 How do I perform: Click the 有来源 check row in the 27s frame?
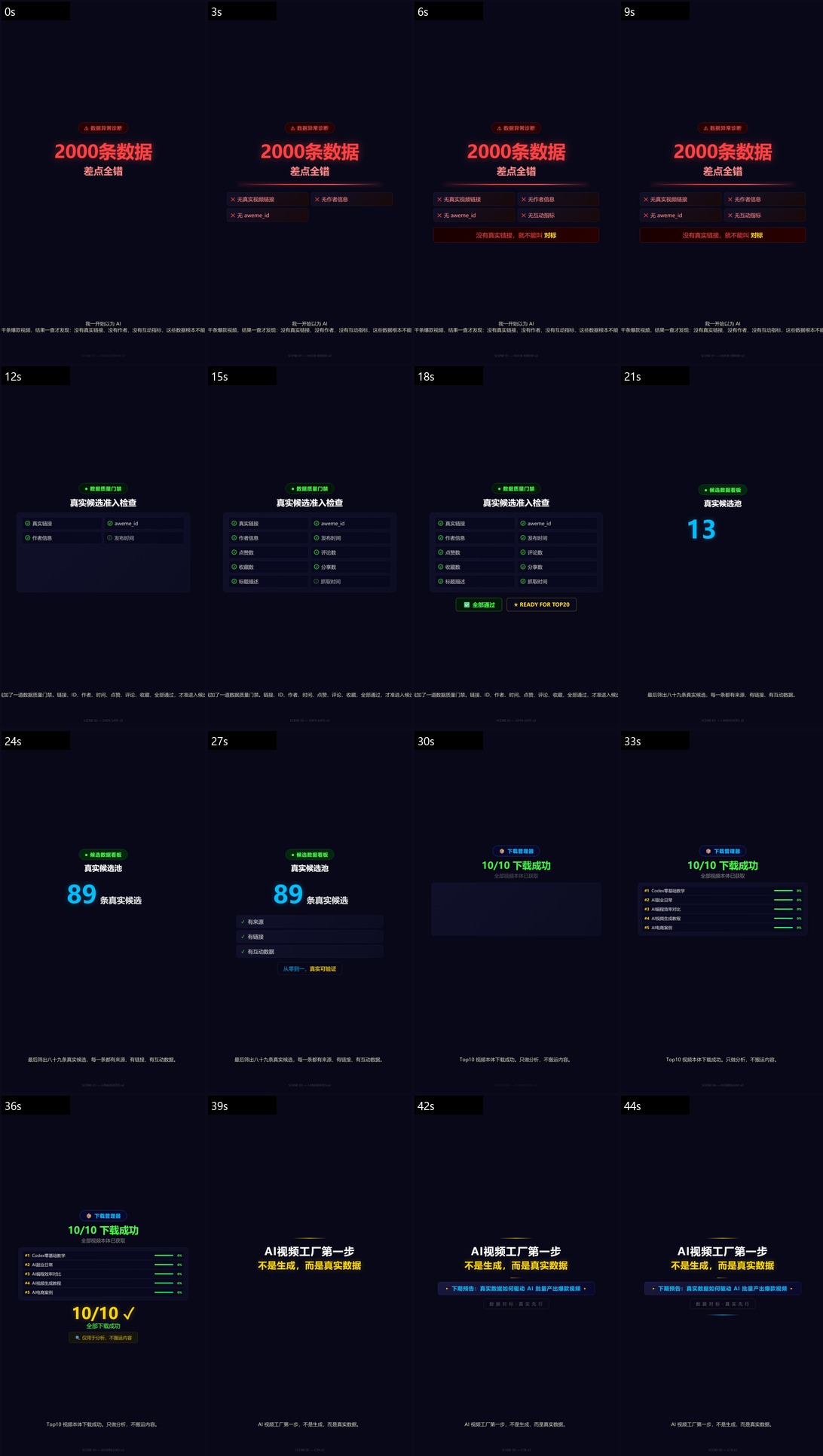(x=310, y=922)
